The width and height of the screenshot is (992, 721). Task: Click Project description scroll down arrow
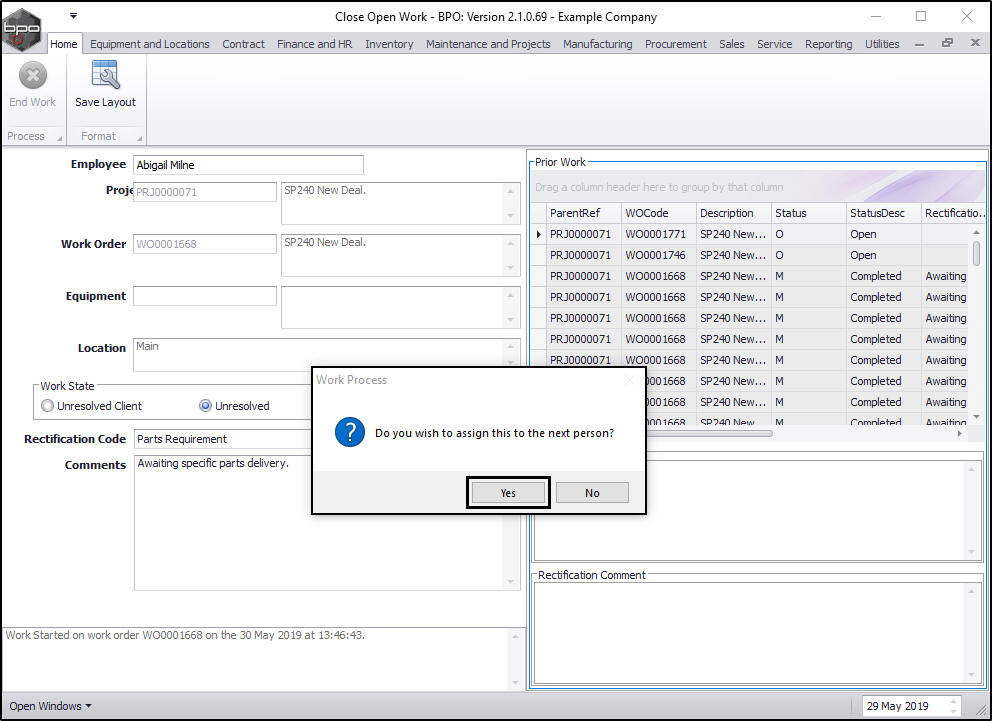(x=511, y=216)
